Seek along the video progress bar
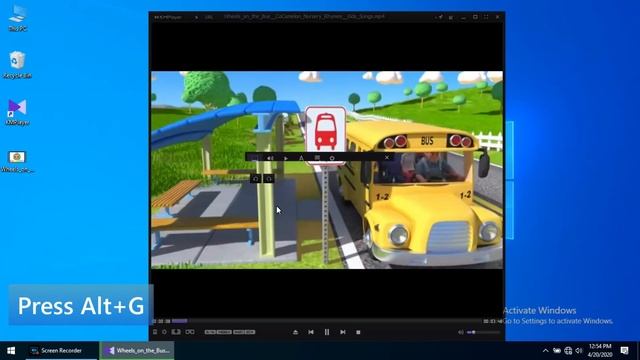The width and height of the screenshot is (640, 360). pos(327,321)
